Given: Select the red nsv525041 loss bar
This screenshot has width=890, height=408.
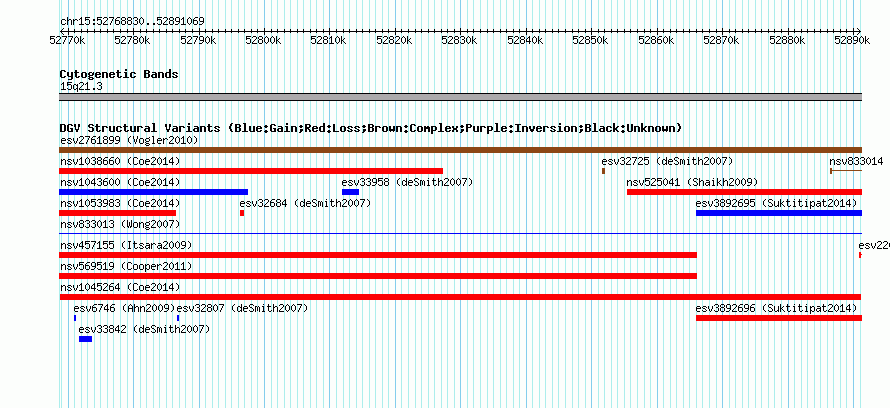Looking at the screenshot, I should [x=744, y=192].
